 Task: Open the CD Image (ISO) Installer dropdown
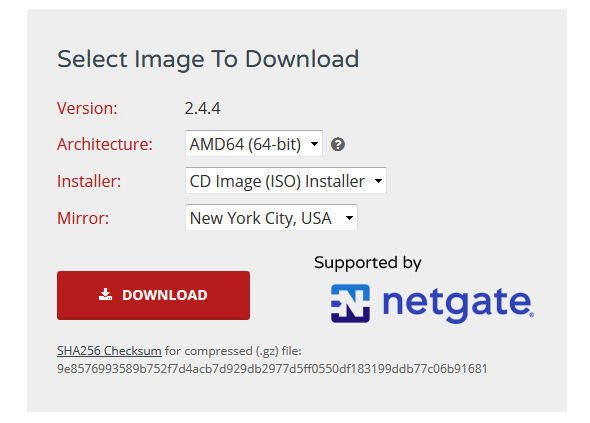286,180
